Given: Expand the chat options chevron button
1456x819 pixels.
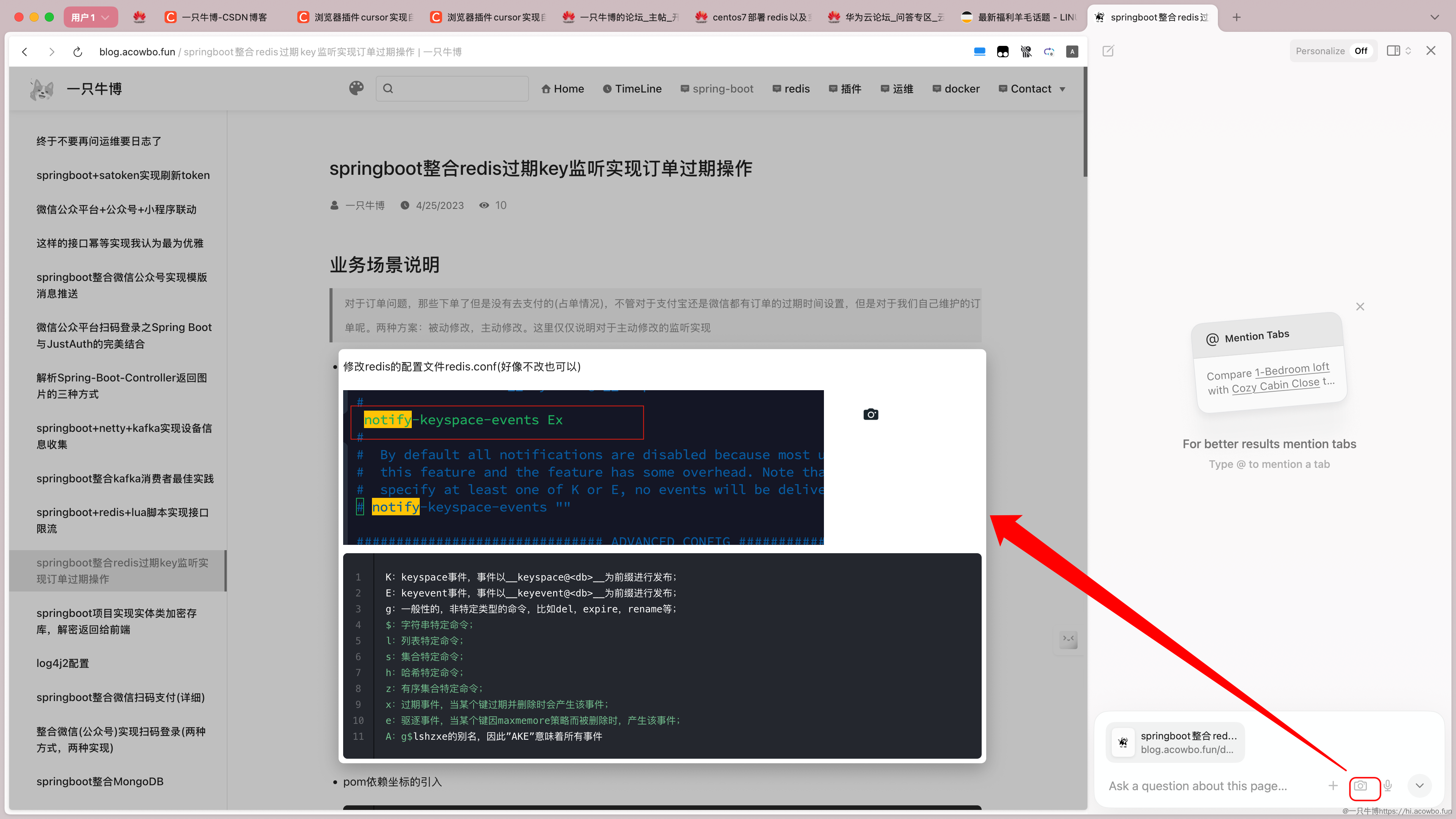Looking at the screenshot, I should [1419, 786].
